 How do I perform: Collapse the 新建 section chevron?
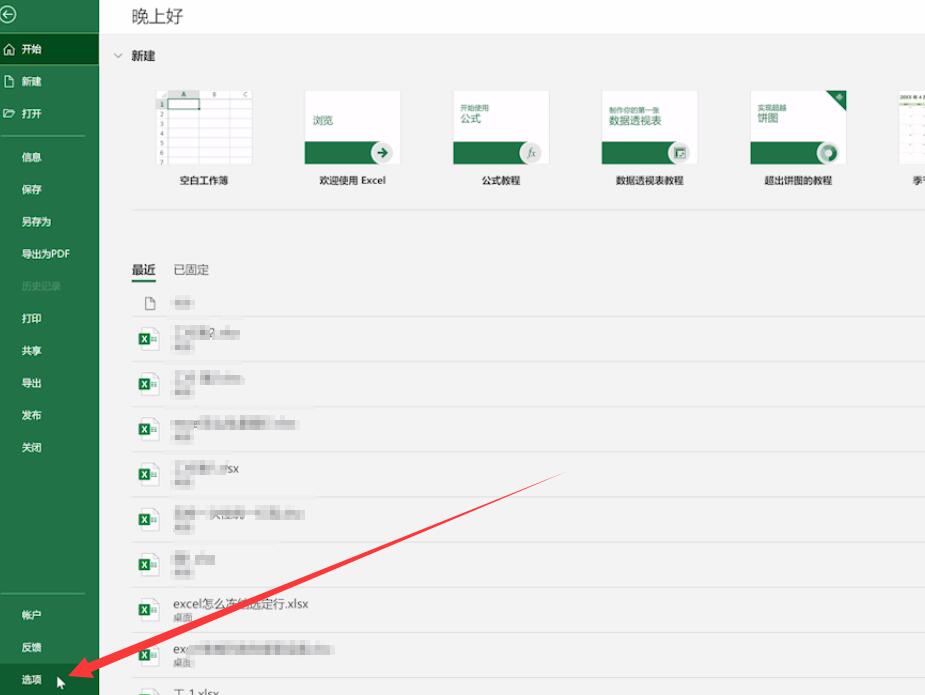(x=118, y=56)
